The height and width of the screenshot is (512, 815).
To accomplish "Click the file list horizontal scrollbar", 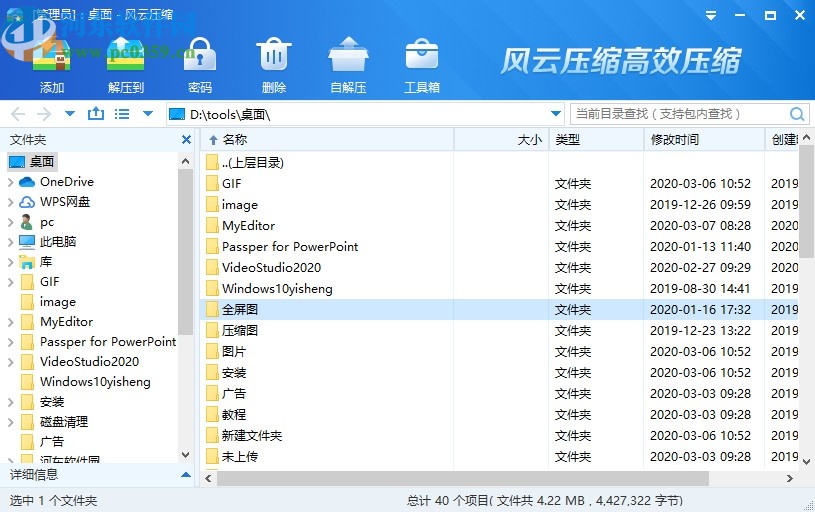I will [x=463, y=478].
